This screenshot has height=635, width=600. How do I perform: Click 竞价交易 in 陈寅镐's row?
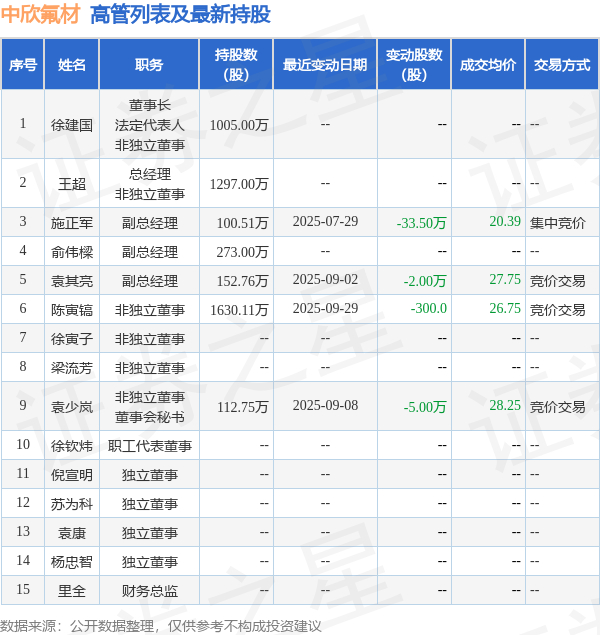pyautogui.click(x=557, y=310)
